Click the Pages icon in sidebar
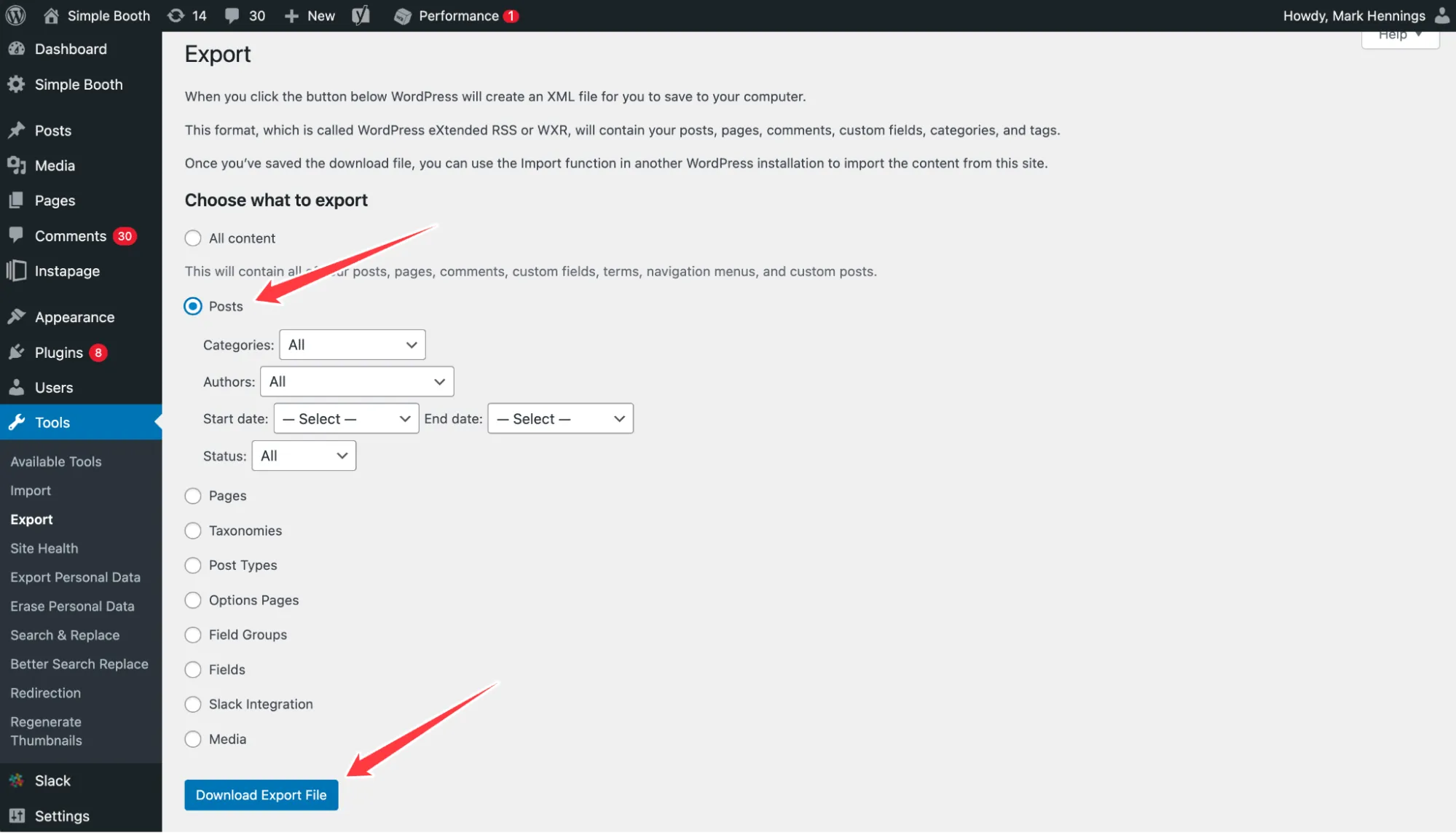 (x=17, y=200)
